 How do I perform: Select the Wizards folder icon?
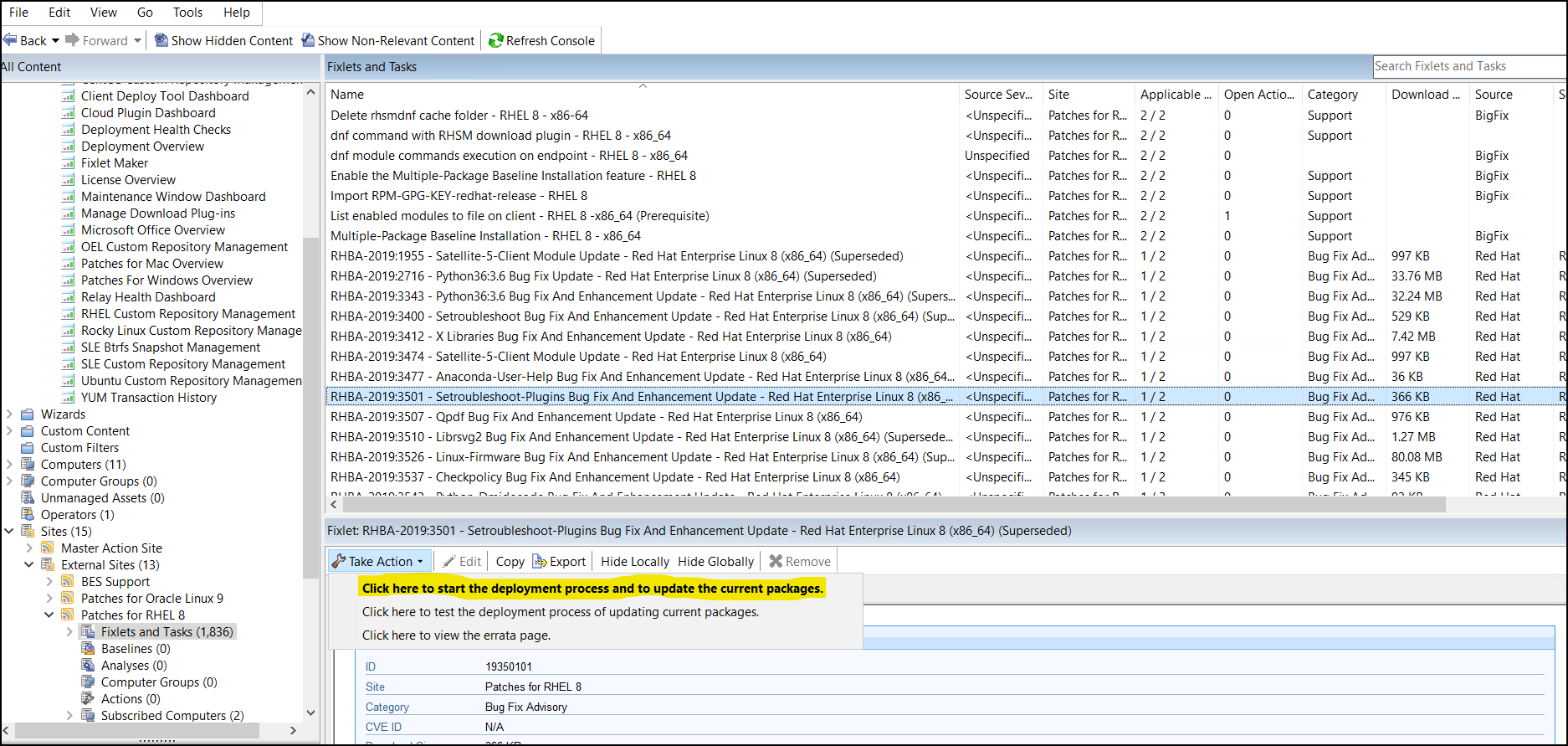[28, 414]
